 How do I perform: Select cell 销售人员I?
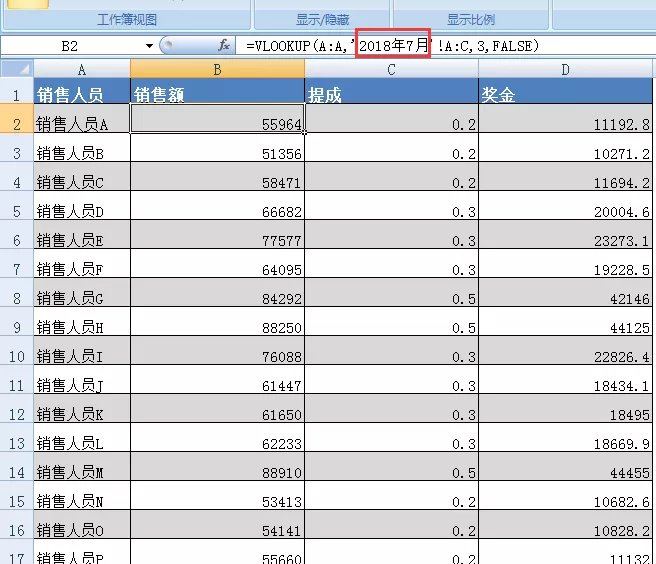click(x=82, y=351)
